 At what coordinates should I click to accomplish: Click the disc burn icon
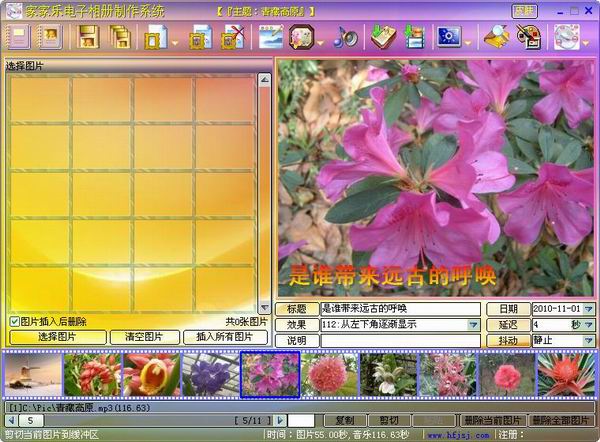pyautogui.click(x=566, y=37)
